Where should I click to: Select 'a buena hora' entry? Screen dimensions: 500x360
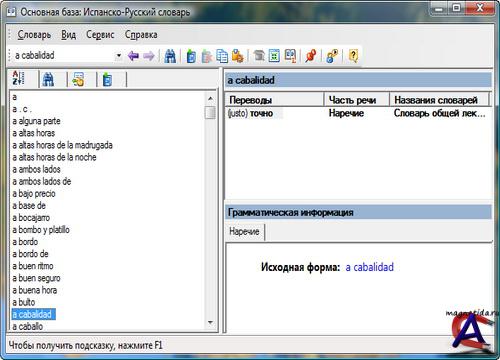point(35,290)
